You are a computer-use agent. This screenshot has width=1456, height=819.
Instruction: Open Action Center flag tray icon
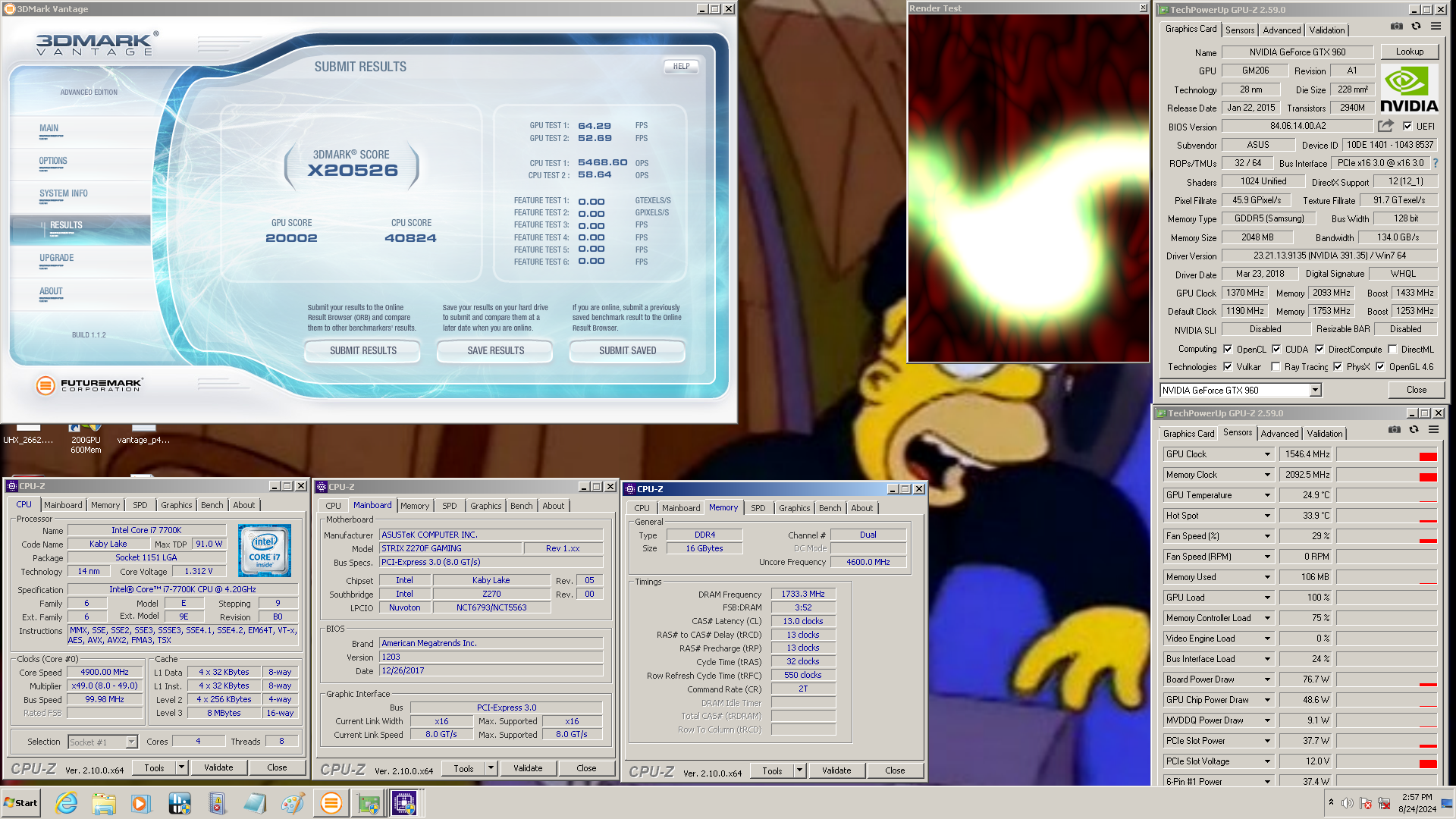pyautogui.click(x=1365, y=803)
